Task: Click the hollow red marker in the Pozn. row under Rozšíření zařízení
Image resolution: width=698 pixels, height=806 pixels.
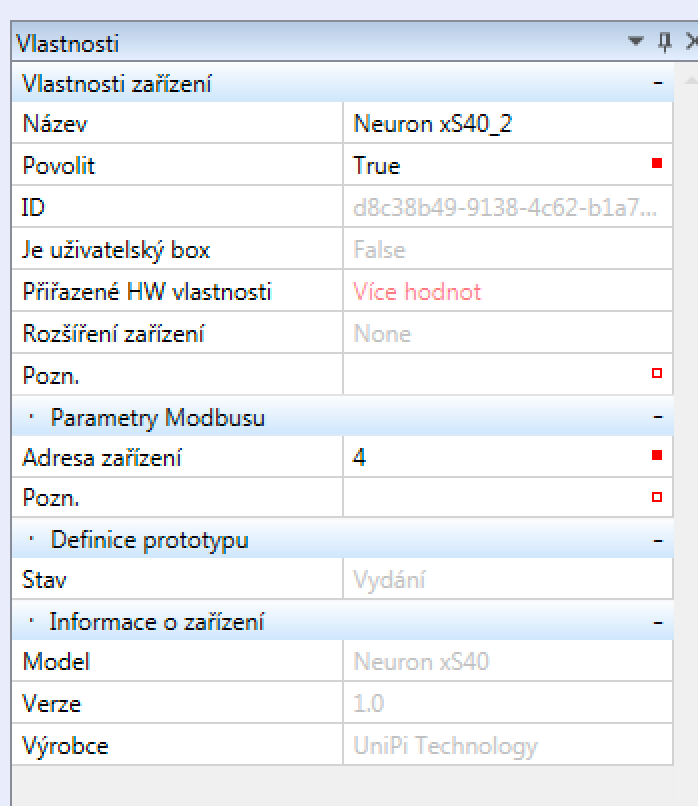Action: pyautogui.click(x=657, y=373)
